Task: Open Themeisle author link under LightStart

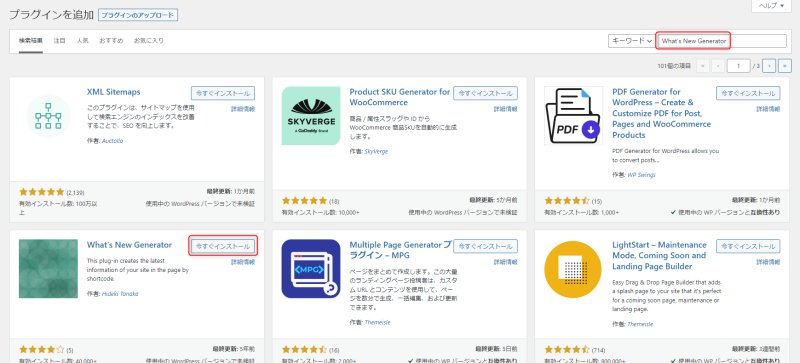Action: tap(640, 324)
